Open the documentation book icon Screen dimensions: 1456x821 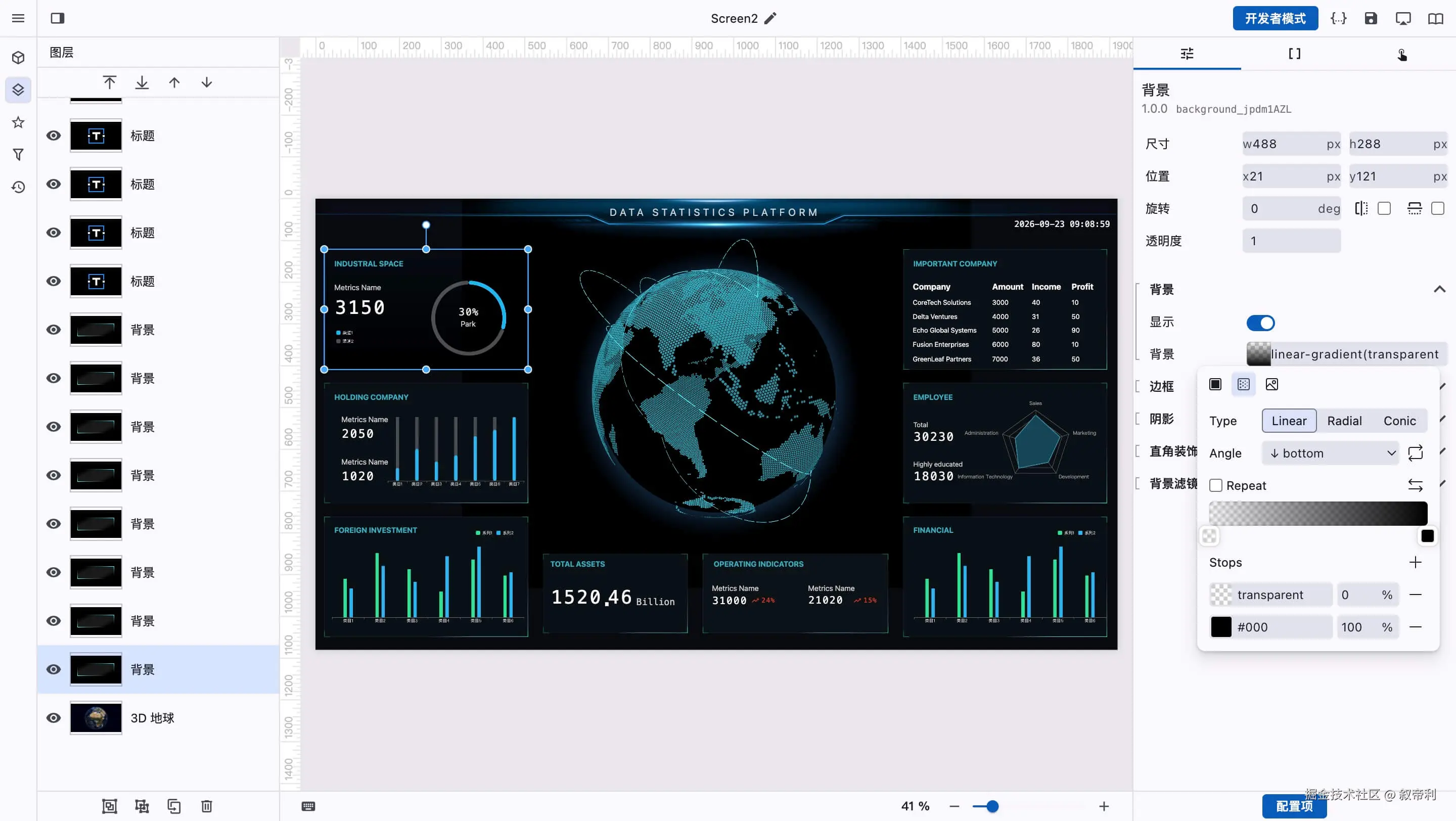1436,18
